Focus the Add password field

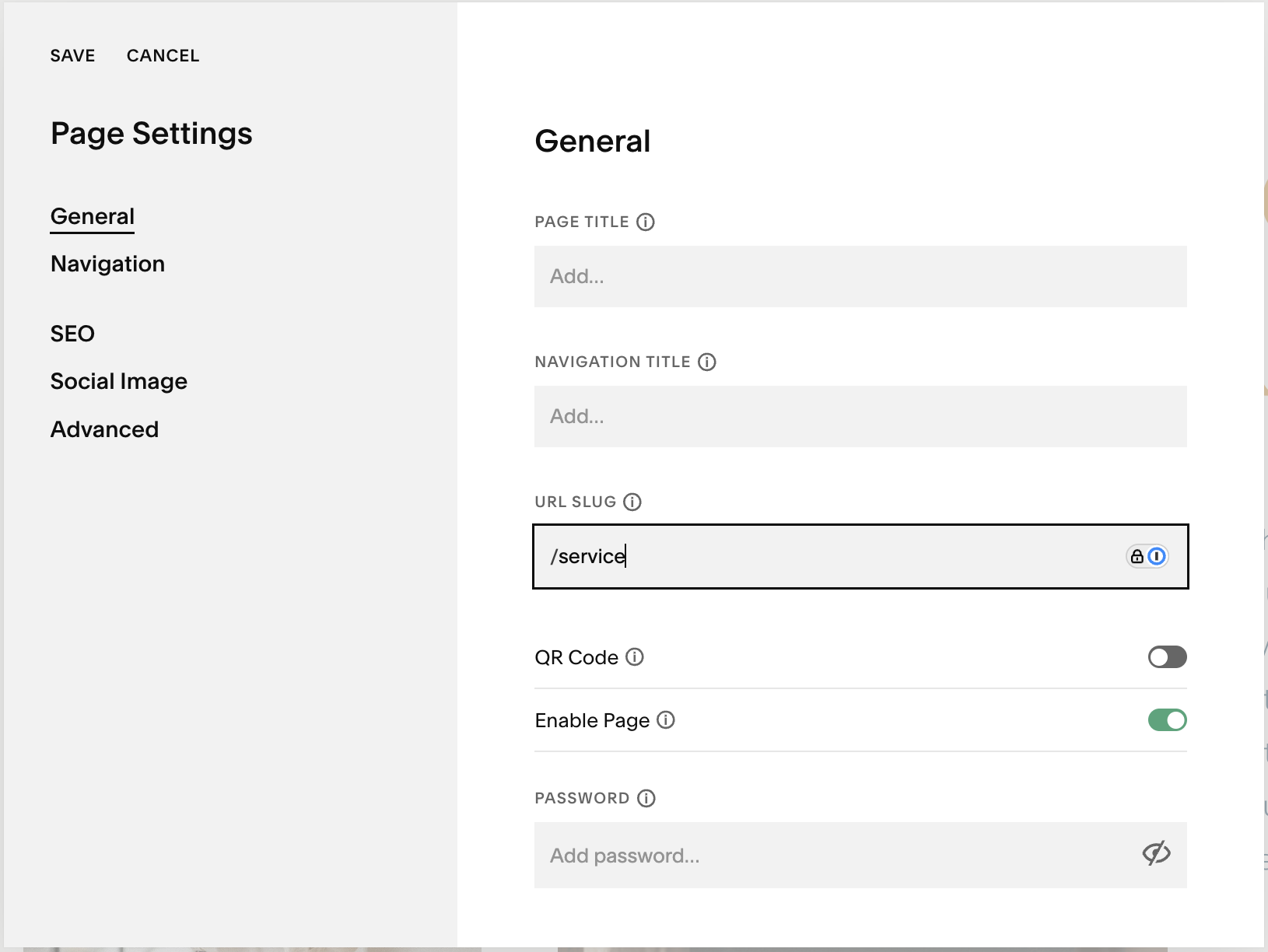coord(860,856)
